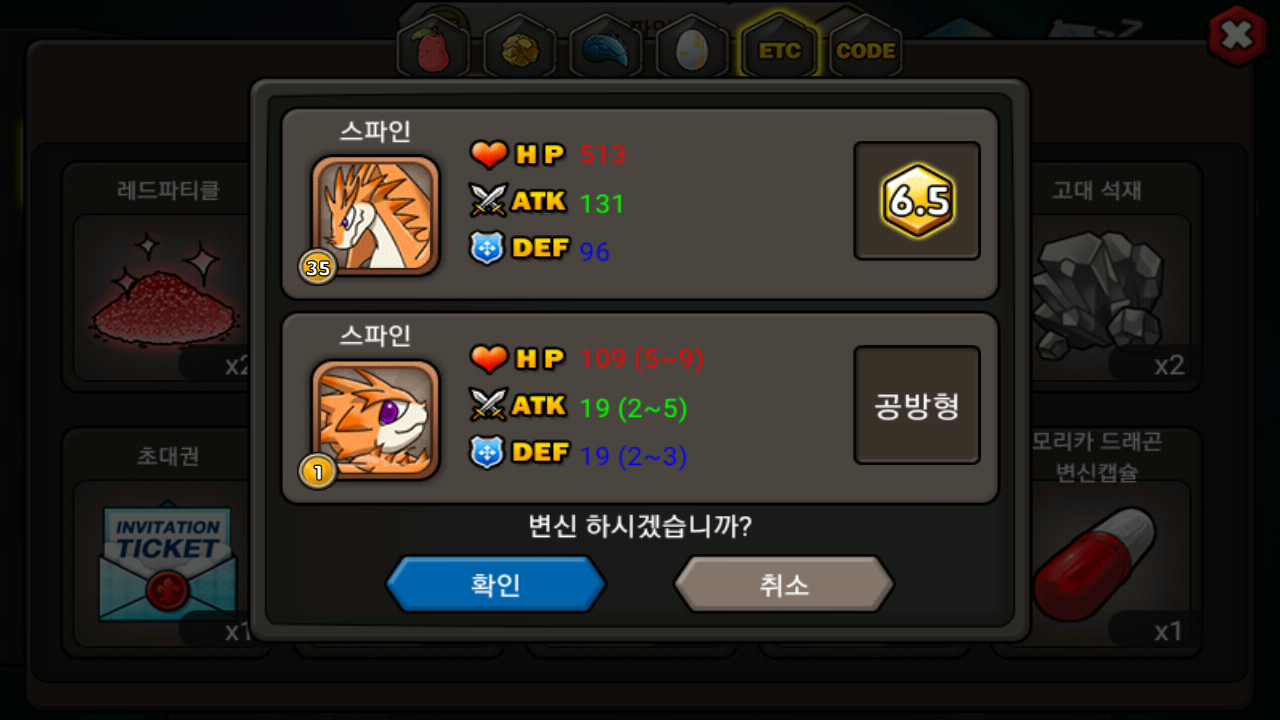
Task: Select the red fruit tab icon
Action: point(434,50)
